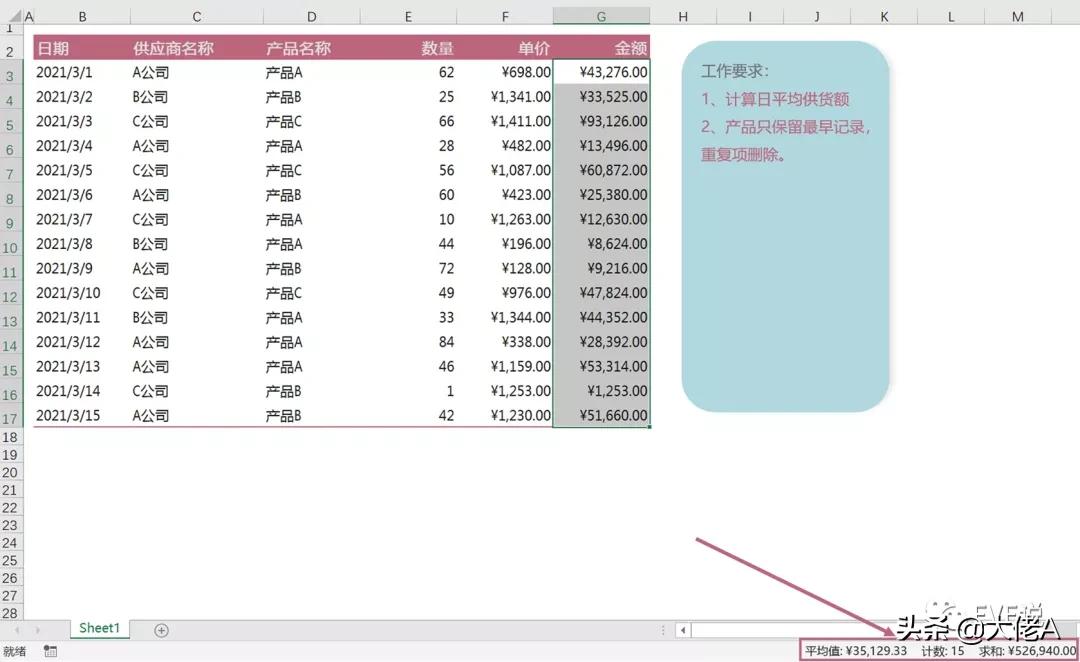
Task: Click the 单价 header cell
Action: click(x=505, y=48)
